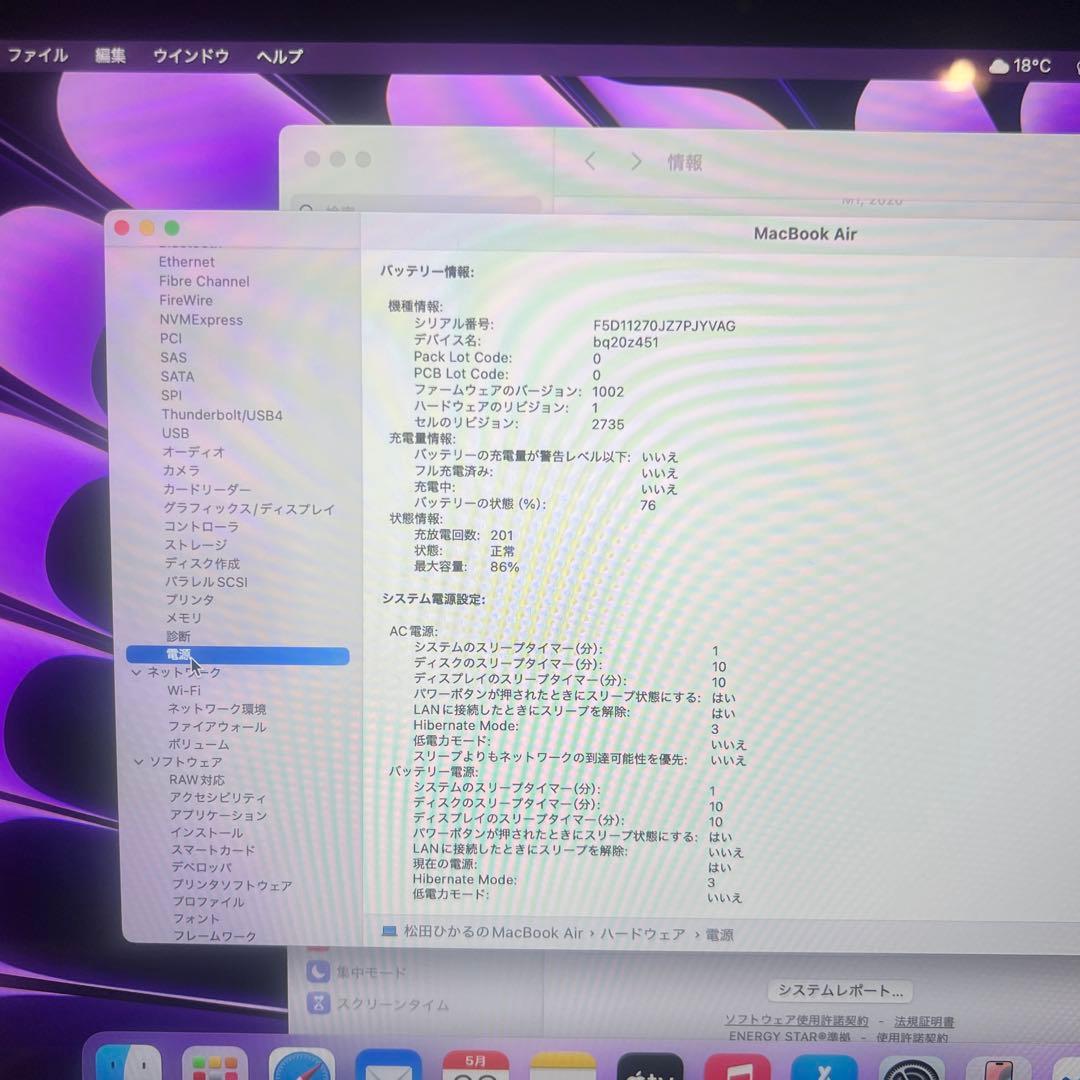Click the 18°C weather item in menu bar
The height and width of the screenshot is (1080, 1080).
[1019, 66]
